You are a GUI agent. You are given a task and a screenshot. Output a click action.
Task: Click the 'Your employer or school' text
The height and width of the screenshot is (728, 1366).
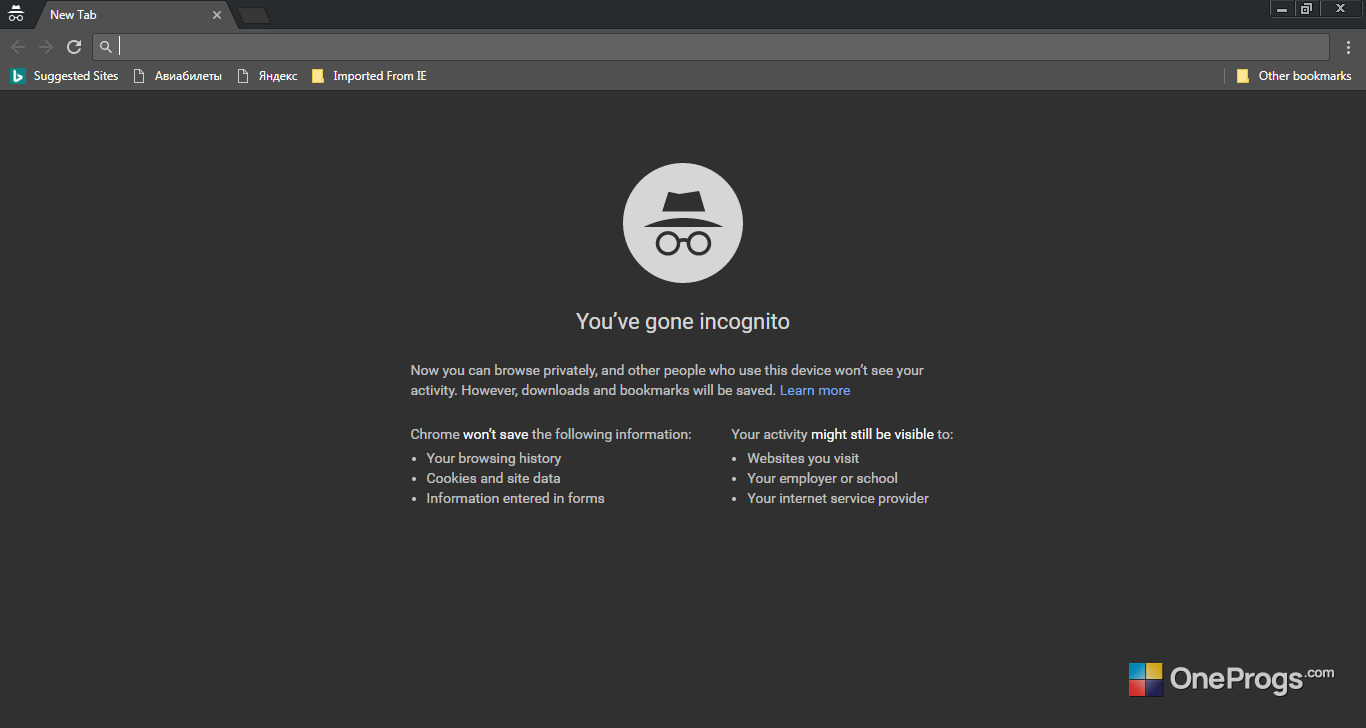click(822, 478)
